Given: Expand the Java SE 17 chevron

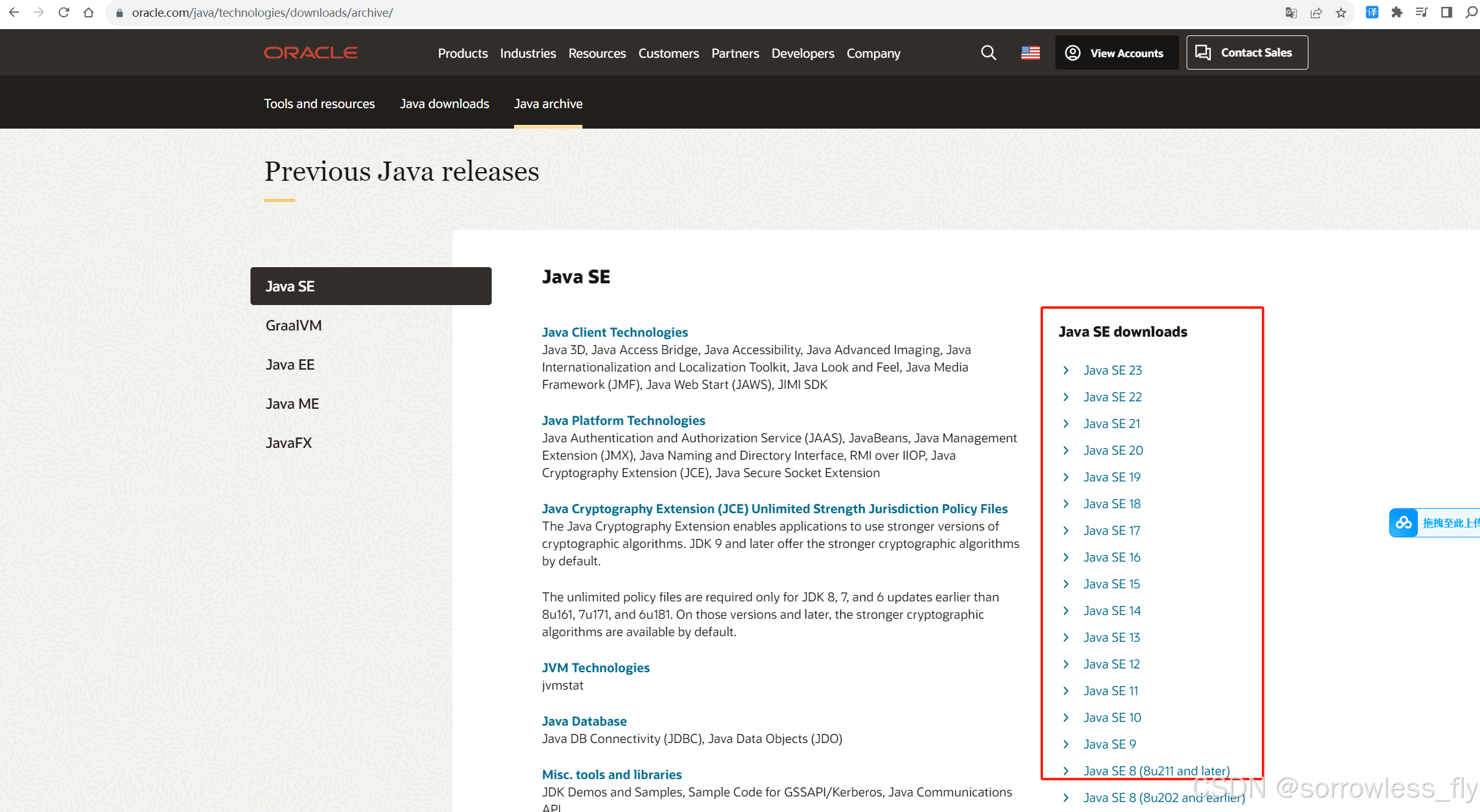Looking at the screenshot, I should (1066, 531).
